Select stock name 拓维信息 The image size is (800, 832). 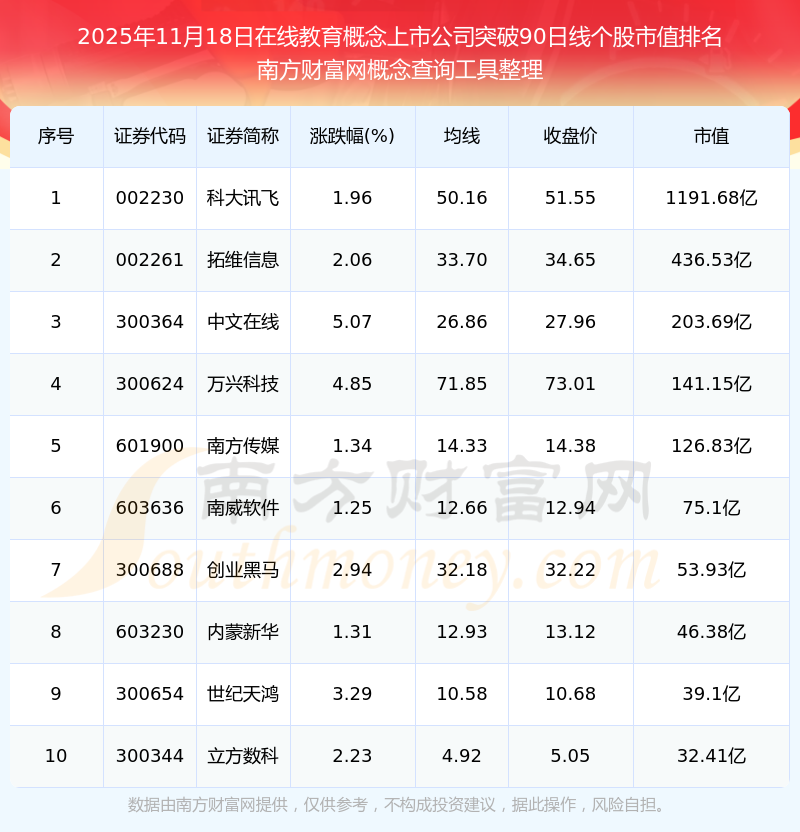click(243, 260)
